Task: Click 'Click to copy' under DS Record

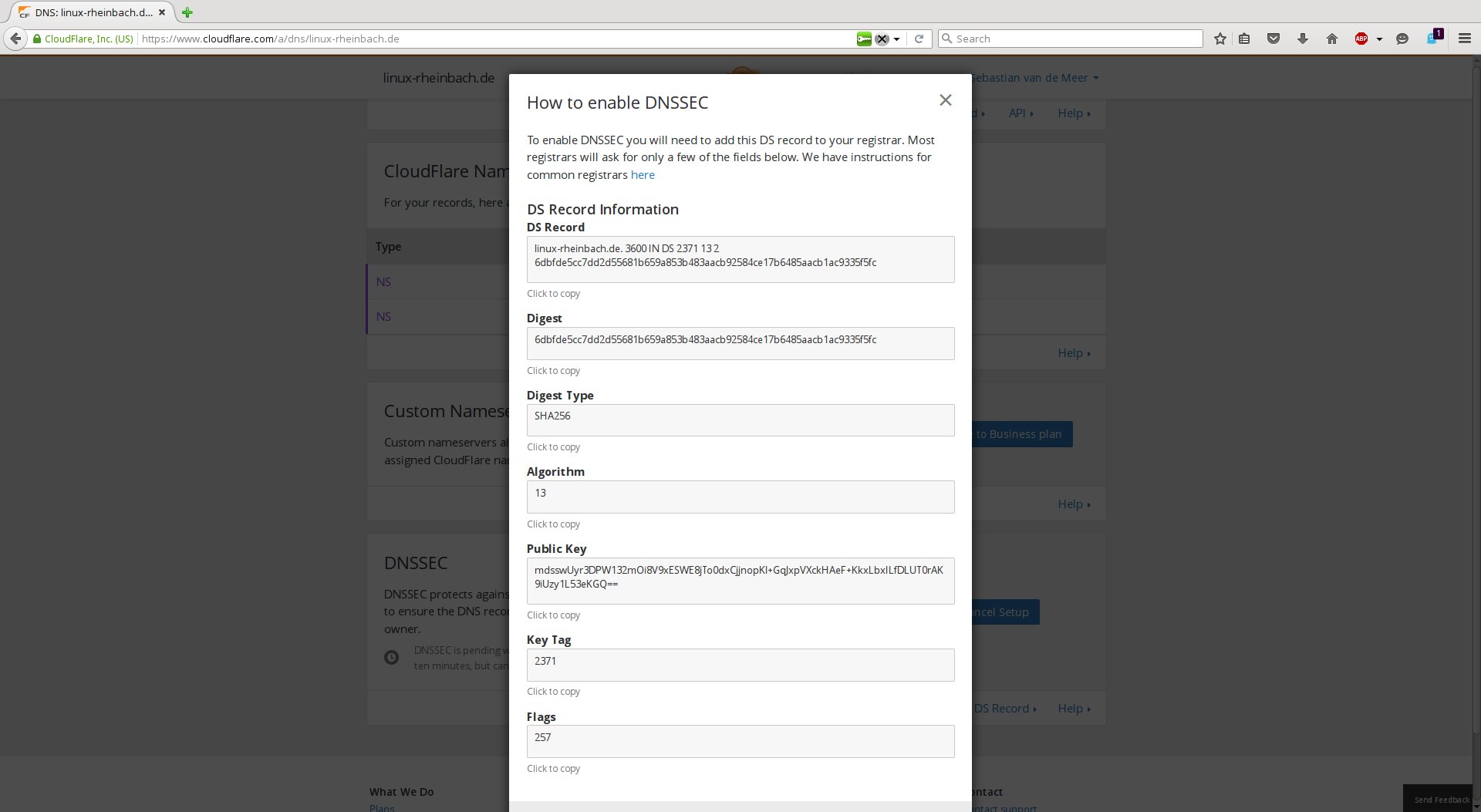Action: tap(553, 294)
